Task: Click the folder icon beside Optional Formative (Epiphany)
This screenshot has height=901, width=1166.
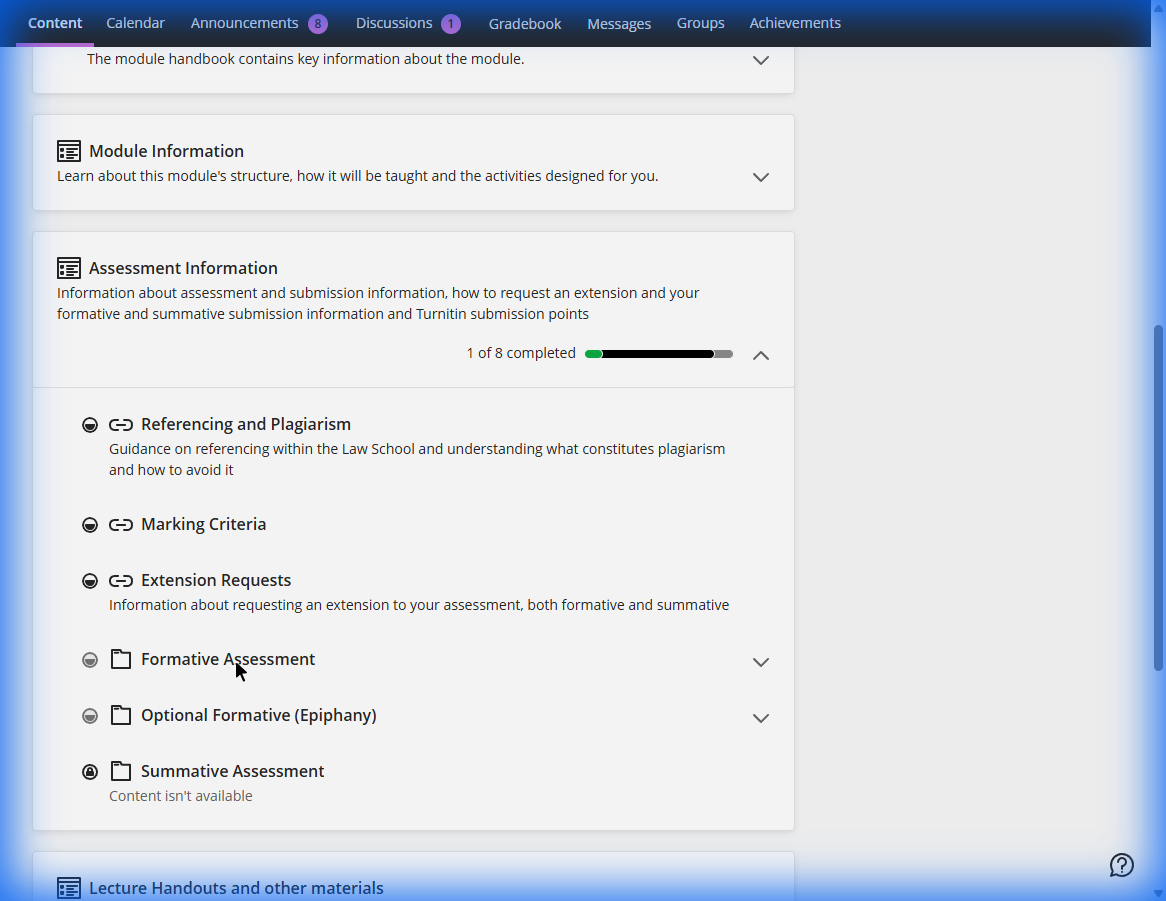Action: click(x=121, y=715)
